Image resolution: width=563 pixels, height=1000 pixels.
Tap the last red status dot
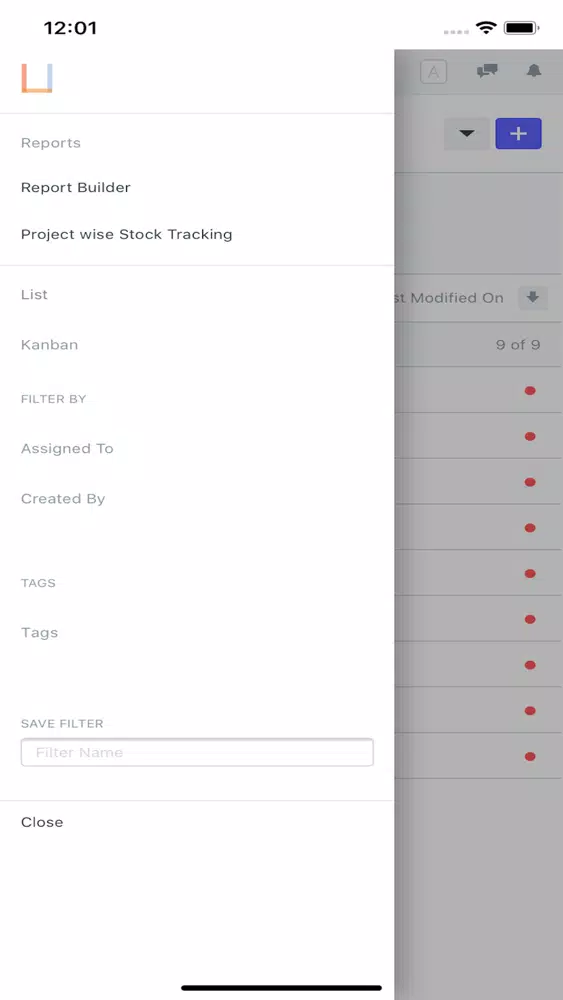(x=530, y=756)
